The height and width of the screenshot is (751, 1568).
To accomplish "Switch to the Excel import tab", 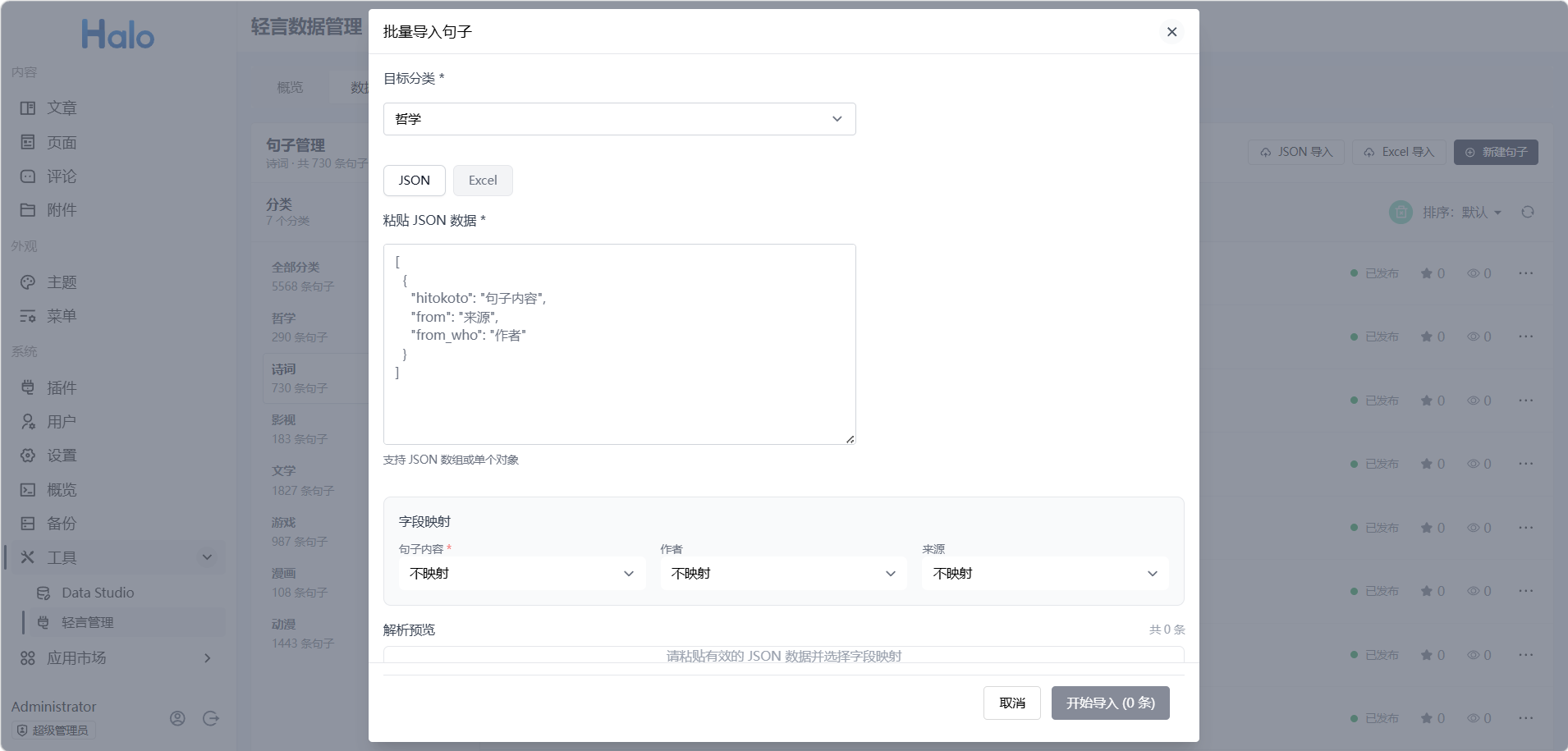I will (x=483, y=181).
